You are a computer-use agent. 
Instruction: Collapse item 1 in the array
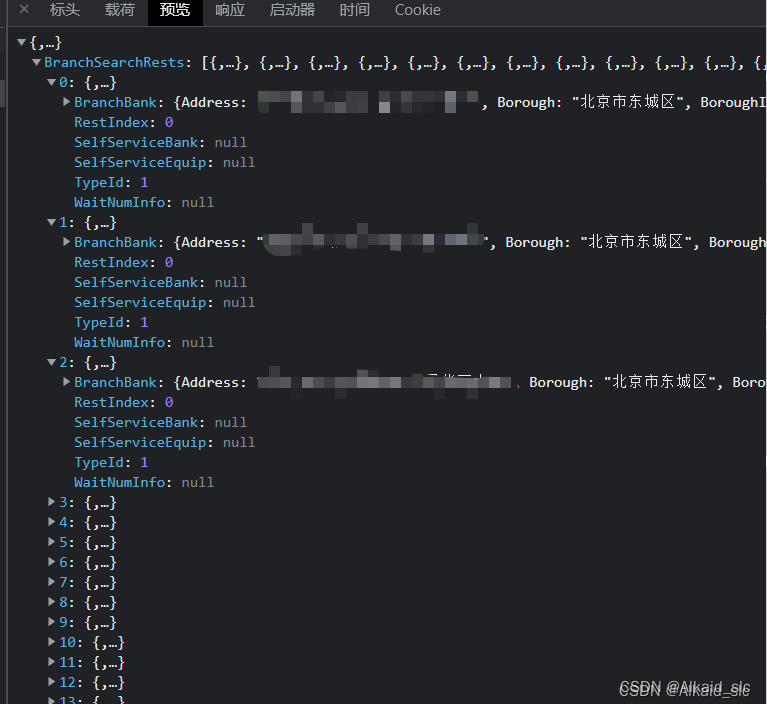tap(51, 222)
